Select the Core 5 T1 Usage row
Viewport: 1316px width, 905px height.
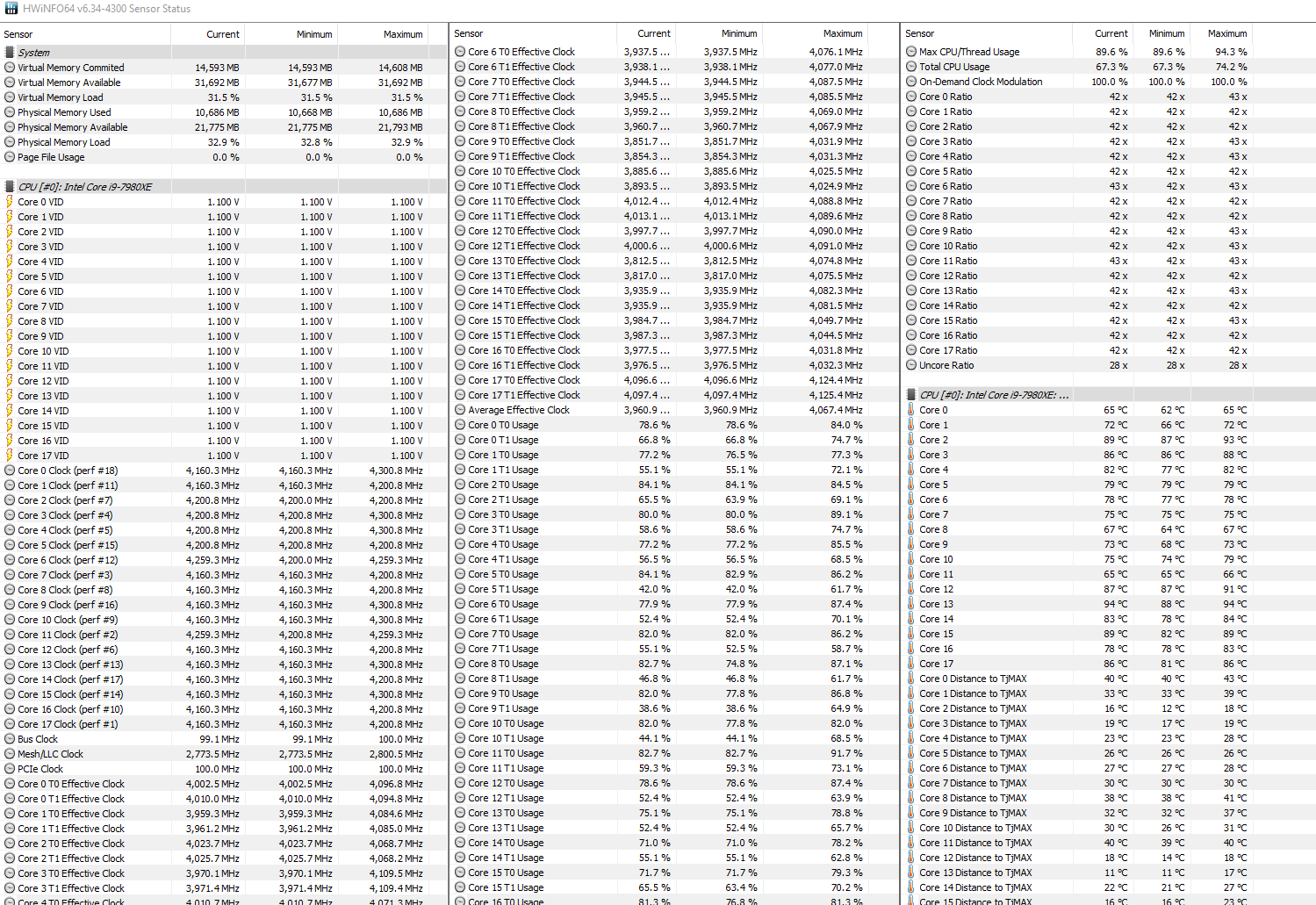coord(674,589)
